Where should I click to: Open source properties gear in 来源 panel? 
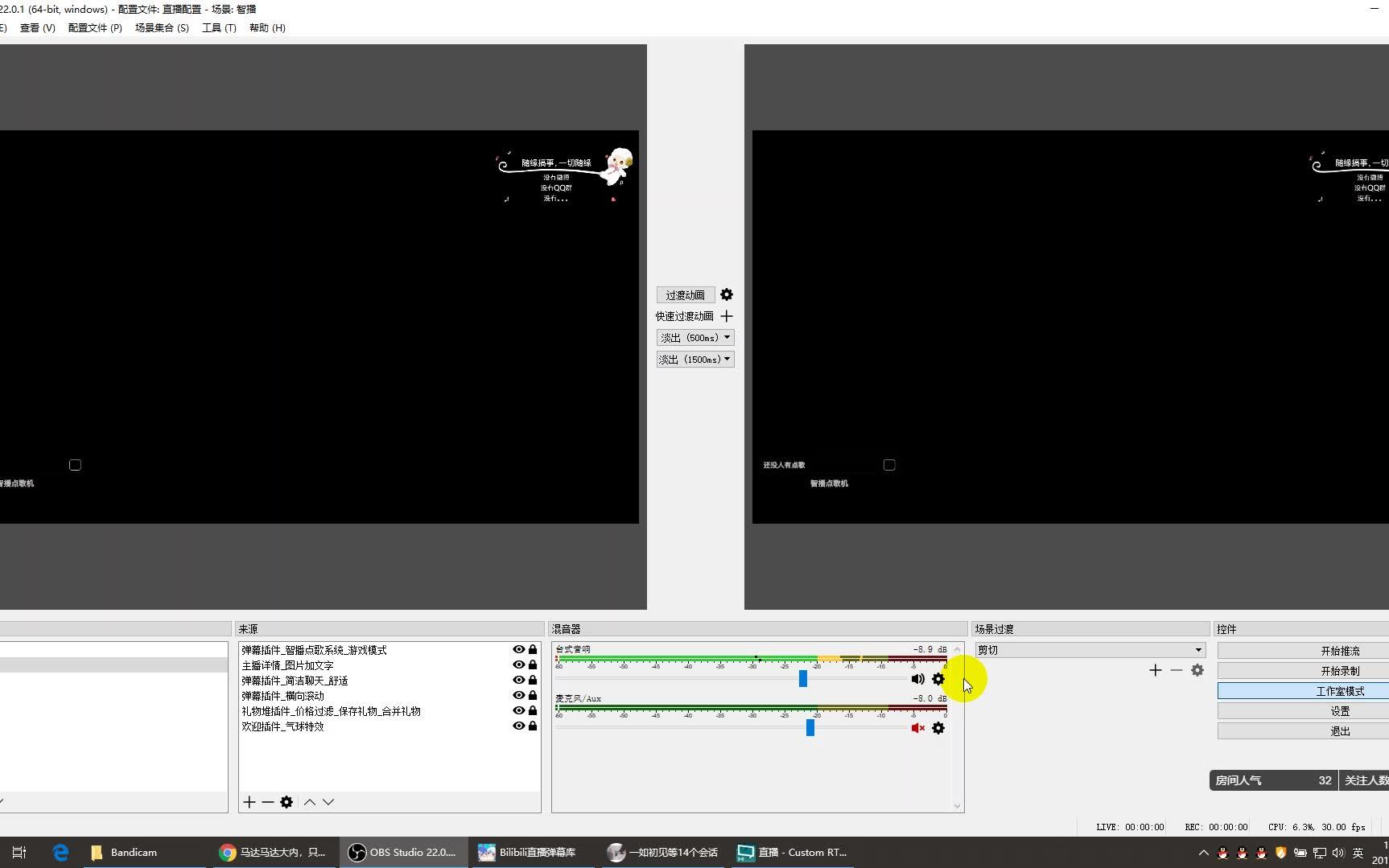coord(286,802)
